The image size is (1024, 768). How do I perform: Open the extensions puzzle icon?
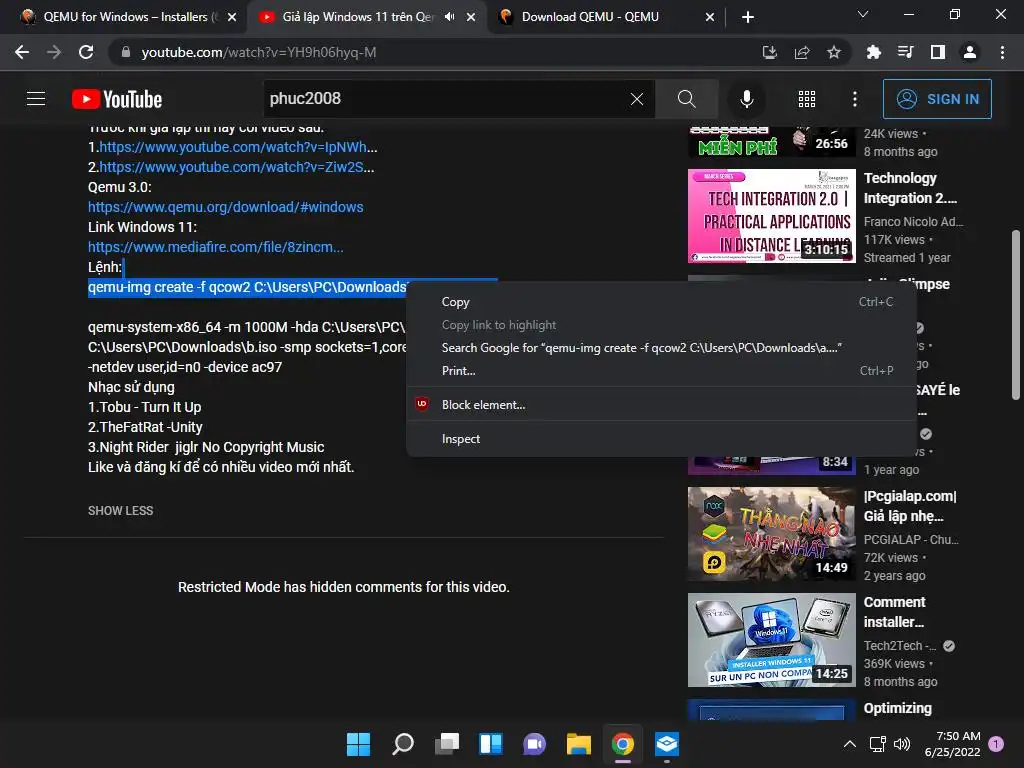(873, 52)
